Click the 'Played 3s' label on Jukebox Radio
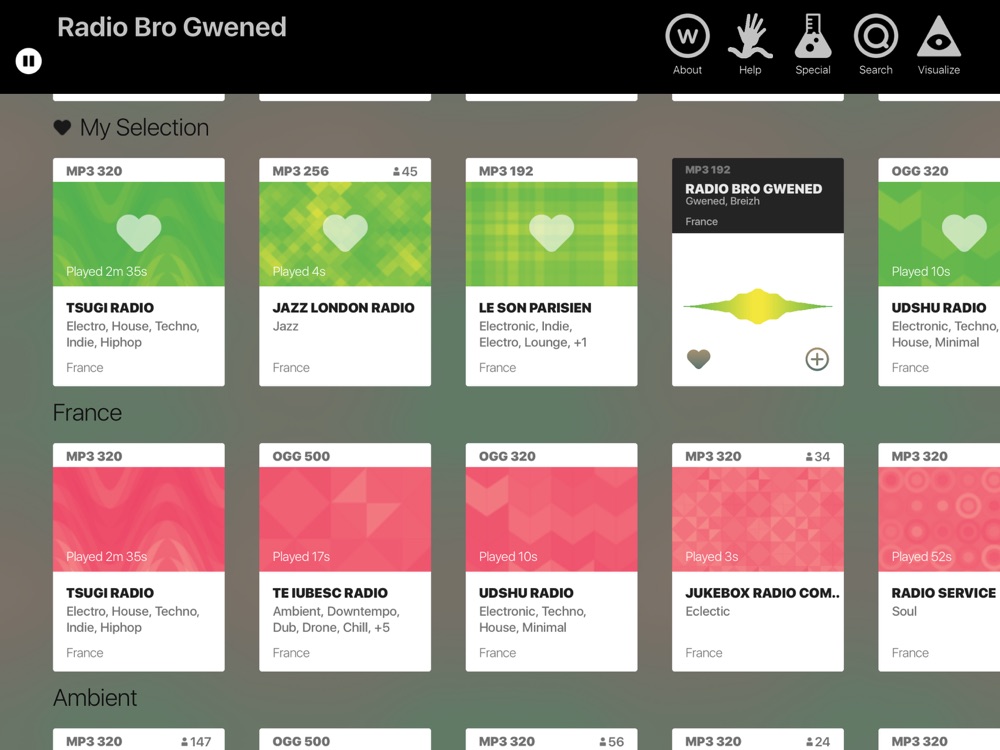Screen dimensions: 1000x750 click(711, 557)
